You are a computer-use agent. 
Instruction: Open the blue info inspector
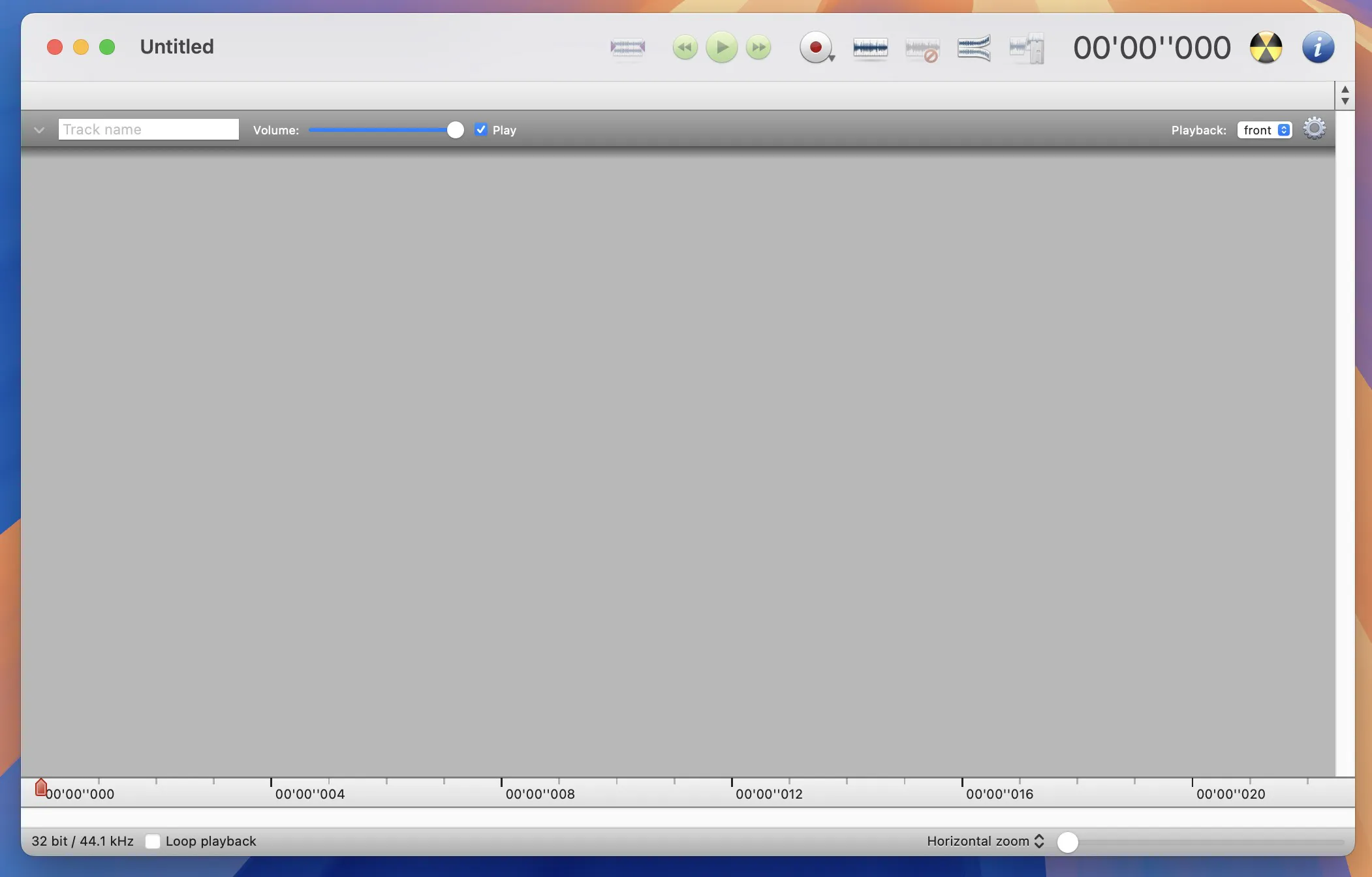[1318, 48]
